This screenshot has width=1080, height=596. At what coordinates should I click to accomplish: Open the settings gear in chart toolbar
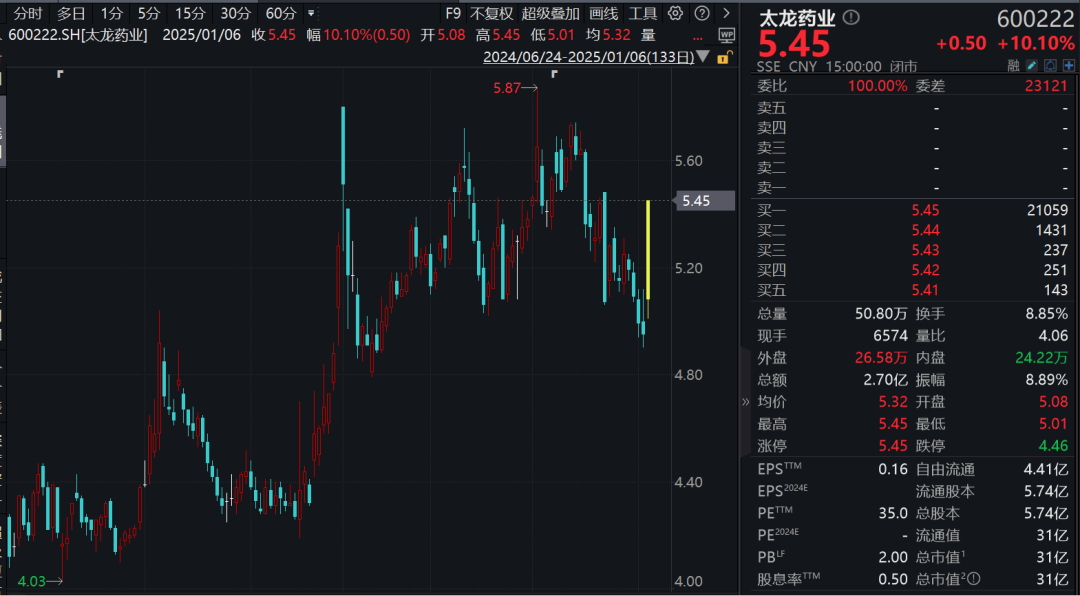676,13
